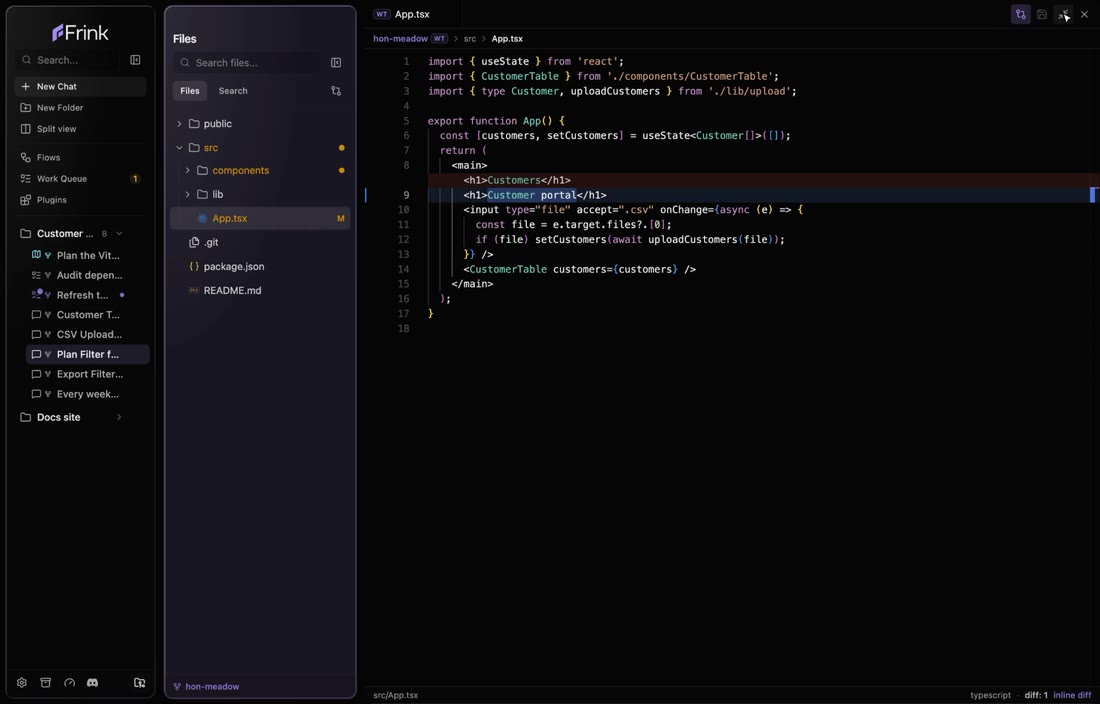This screenshot has height=704, width=1100.
Task: Collapse the src folder chevron
Action: coord(180,148)
